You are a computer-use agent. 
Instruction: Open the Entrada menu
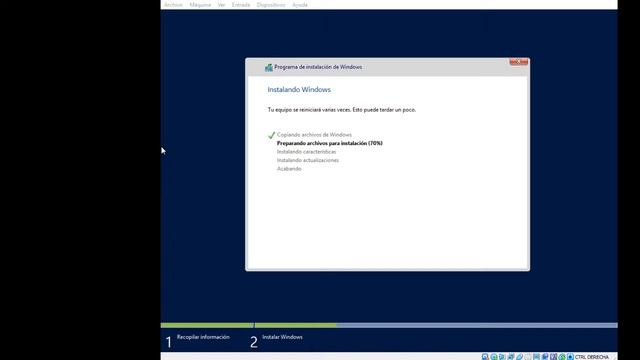pos(241,5)
